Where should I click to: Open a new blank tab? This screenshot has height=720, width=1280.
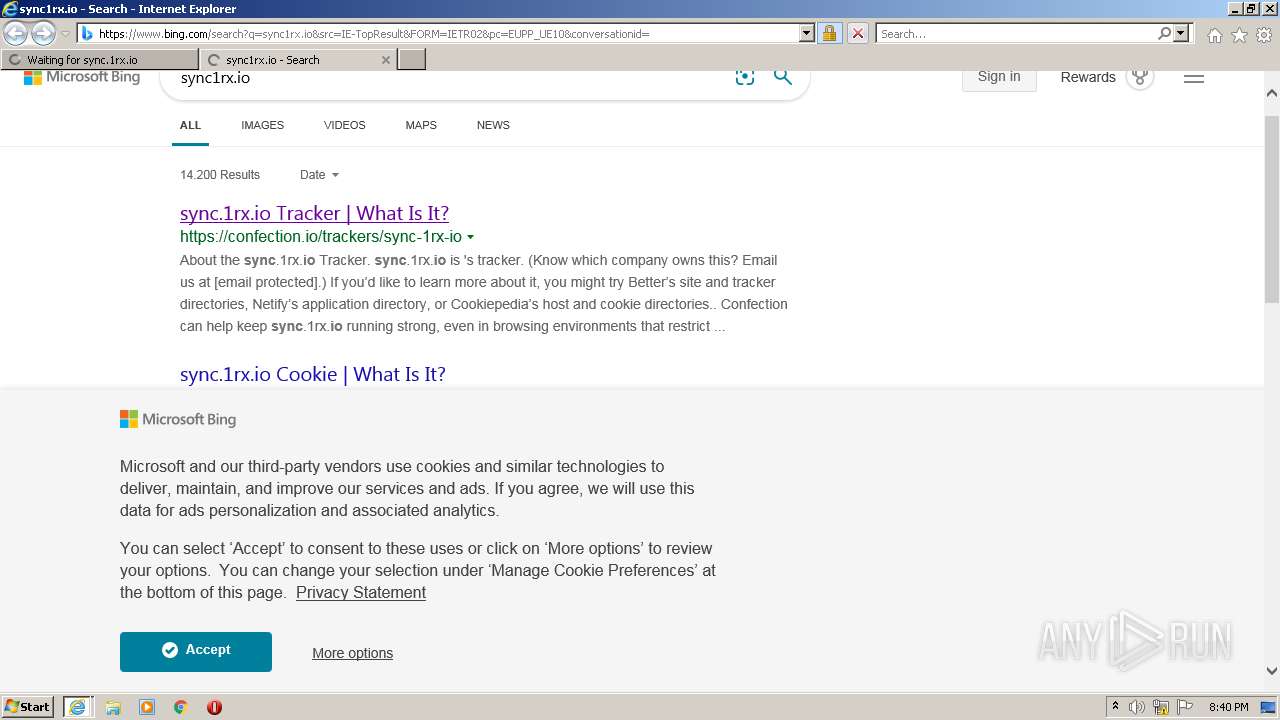(x=412, y=60)
